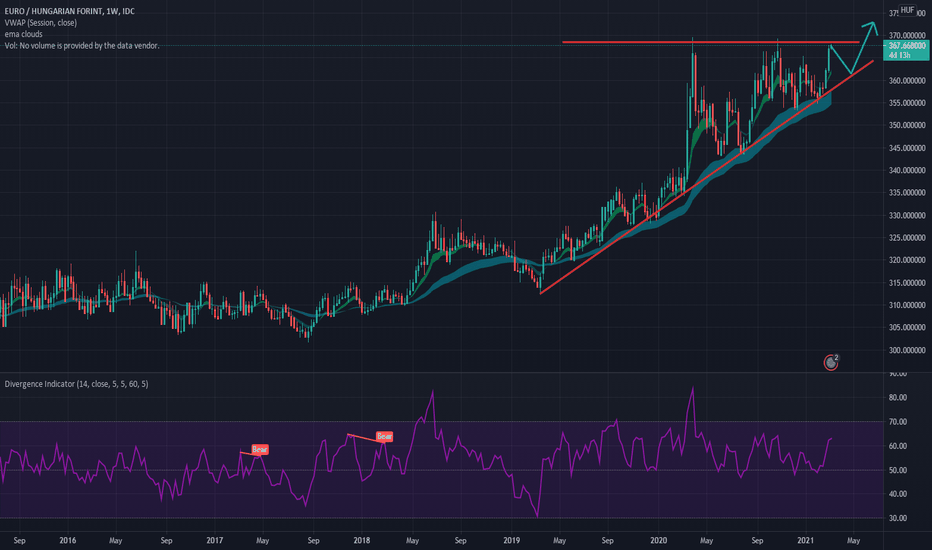Select the red ascending trendline

(707, 177)
